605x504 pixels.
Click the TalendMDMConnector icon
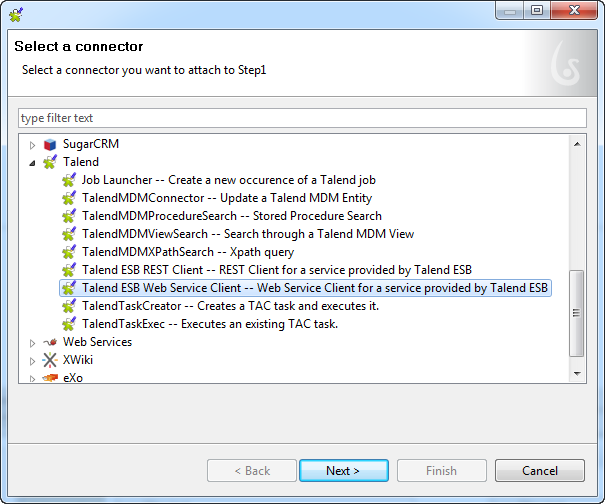tap(69, 198)
